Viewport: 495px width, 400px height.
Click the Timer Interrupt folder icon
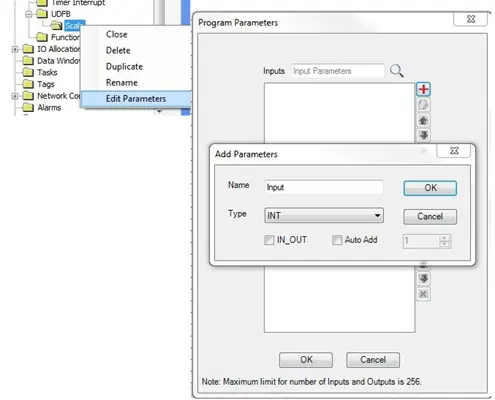coord(42,3)
